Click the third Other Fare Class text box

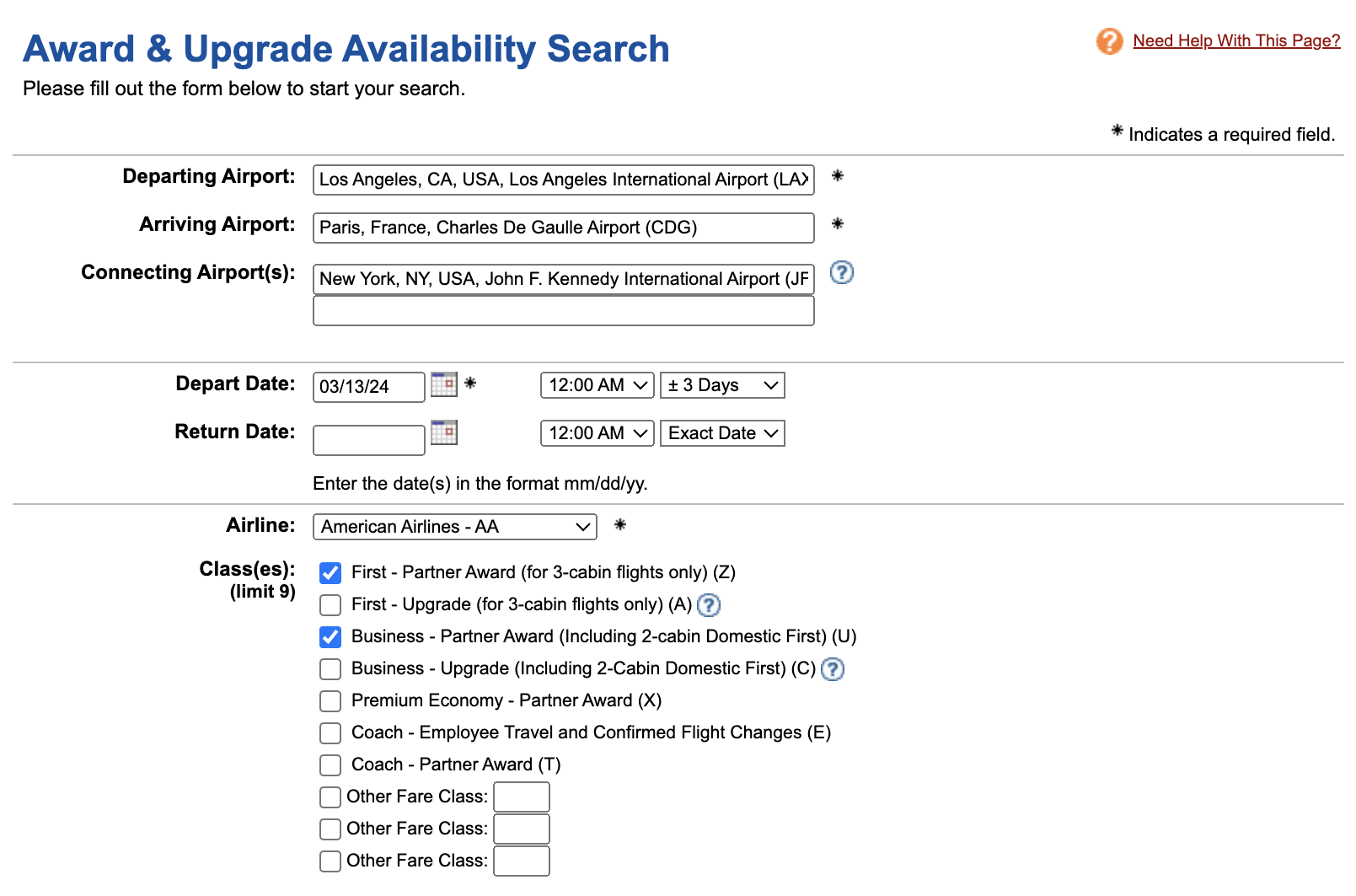coord(522,861)
